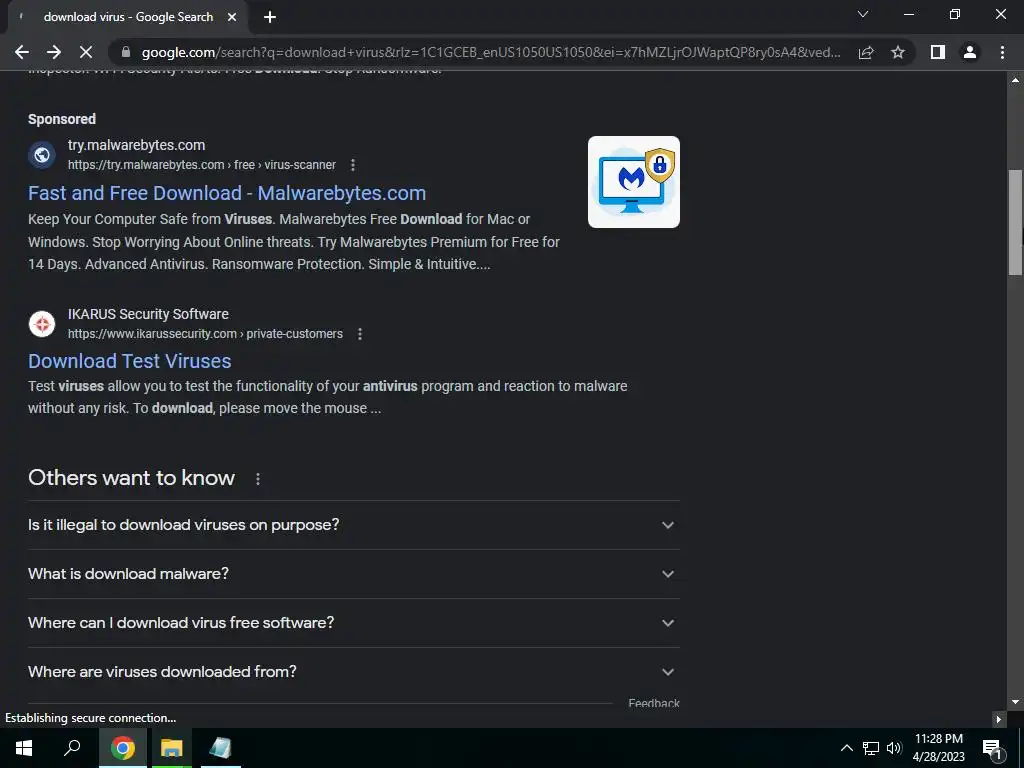Screen dimensions: 1024x768
Task: Expand Where can I download virus free software
Action: [353, 623]
